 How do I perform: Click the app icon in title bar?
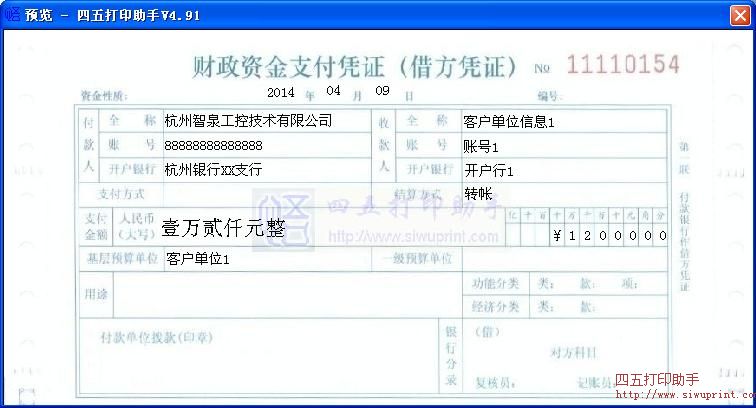(13, 15)
